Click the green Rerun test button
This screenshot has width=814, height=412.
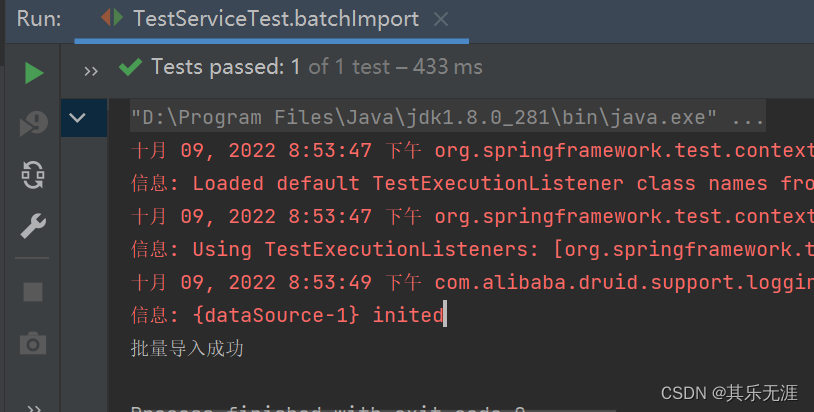click(34, 72)
